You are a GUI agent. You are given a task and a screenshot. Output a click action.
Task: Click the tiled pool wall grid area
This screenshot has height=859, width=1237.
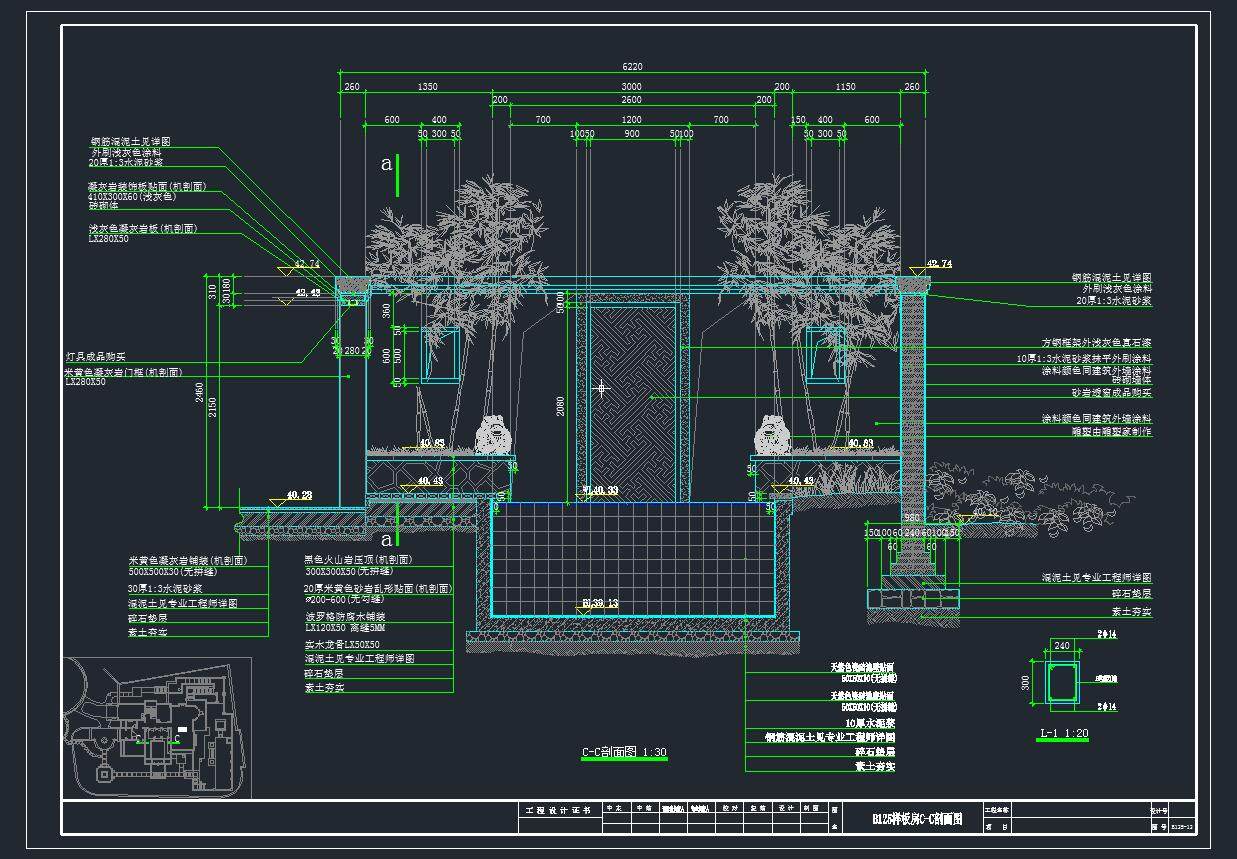(x=632, y=558)
